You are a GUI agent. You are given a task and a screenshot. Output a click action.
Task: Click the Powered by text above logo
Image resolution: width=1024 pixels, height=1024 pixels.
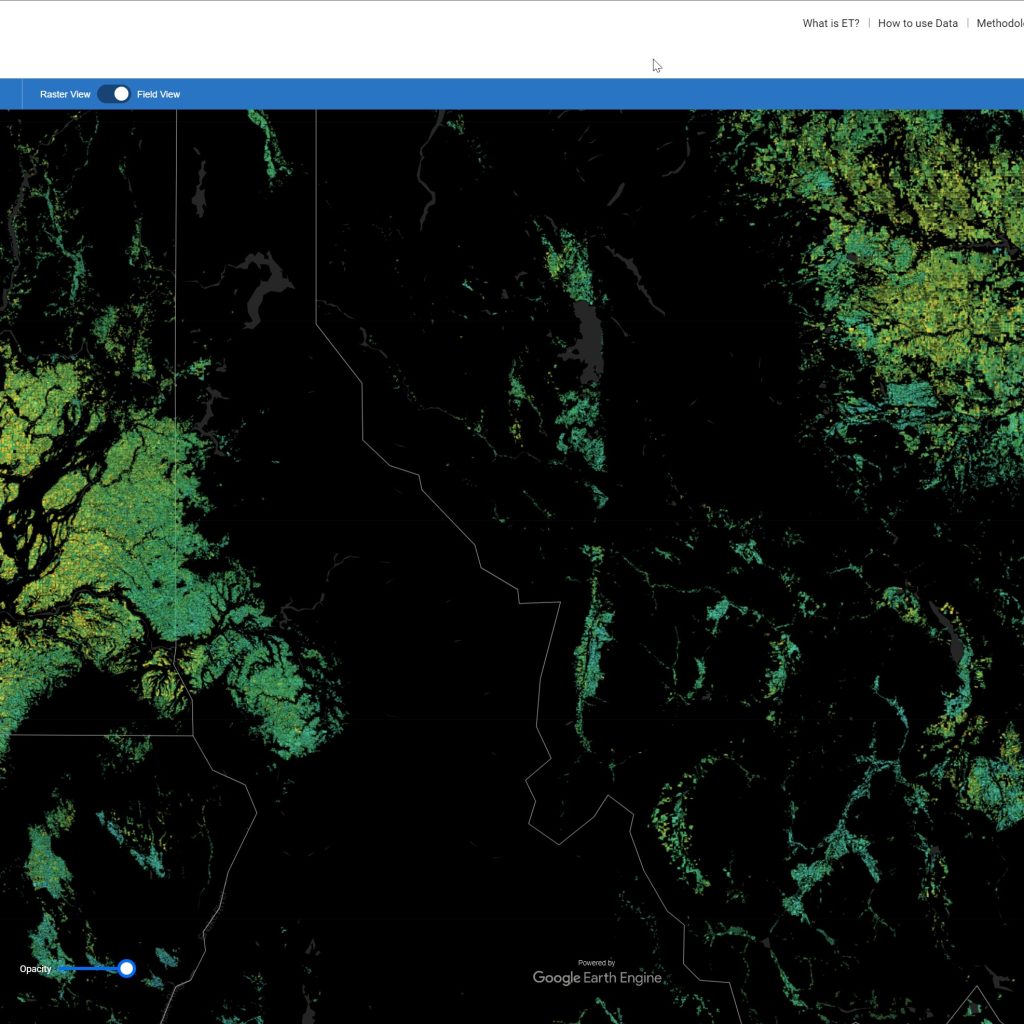597,962
